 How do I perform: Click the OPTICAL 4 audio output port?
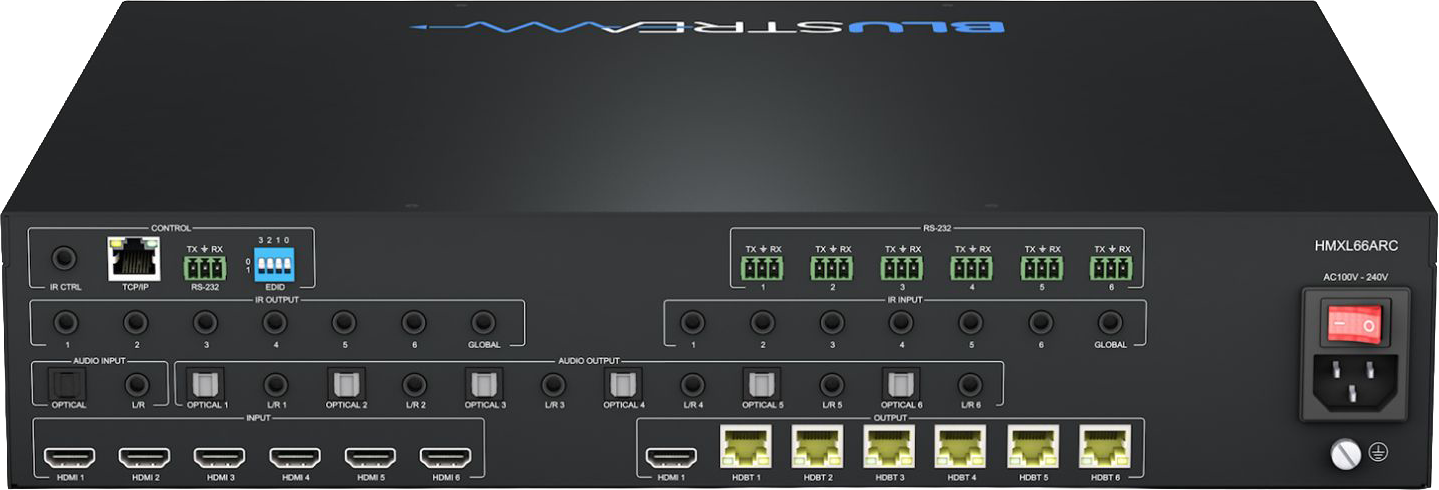(x=624, y=383)
